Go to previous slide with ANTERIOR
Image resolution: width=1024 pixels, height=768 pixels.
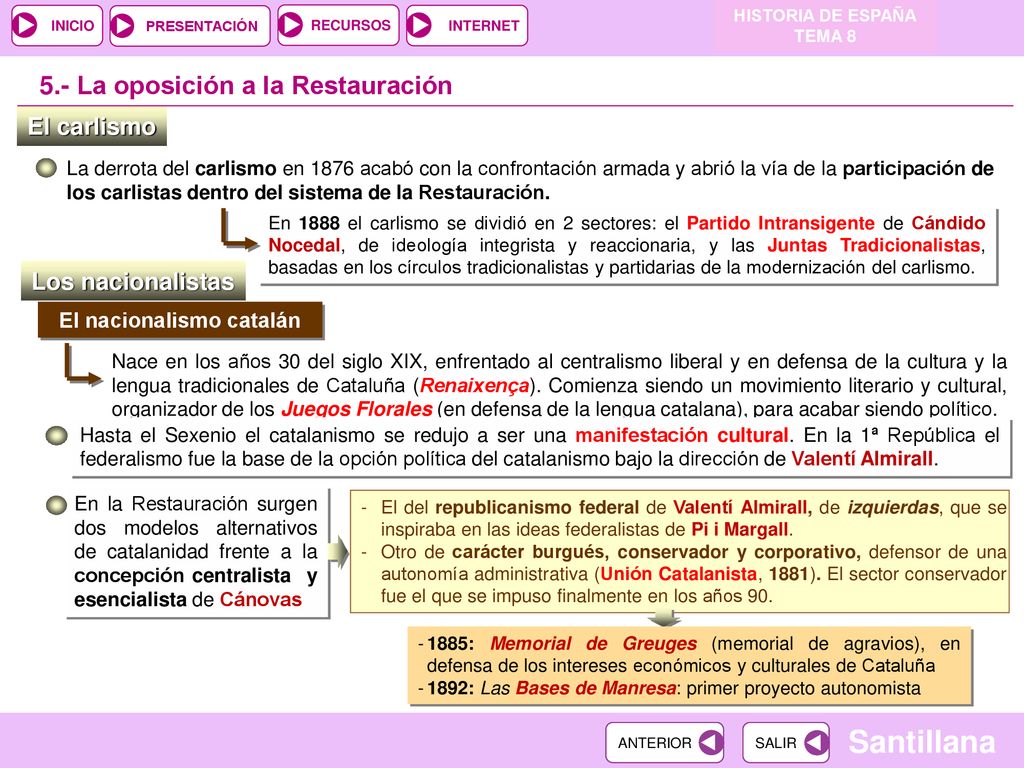point(664,743)
